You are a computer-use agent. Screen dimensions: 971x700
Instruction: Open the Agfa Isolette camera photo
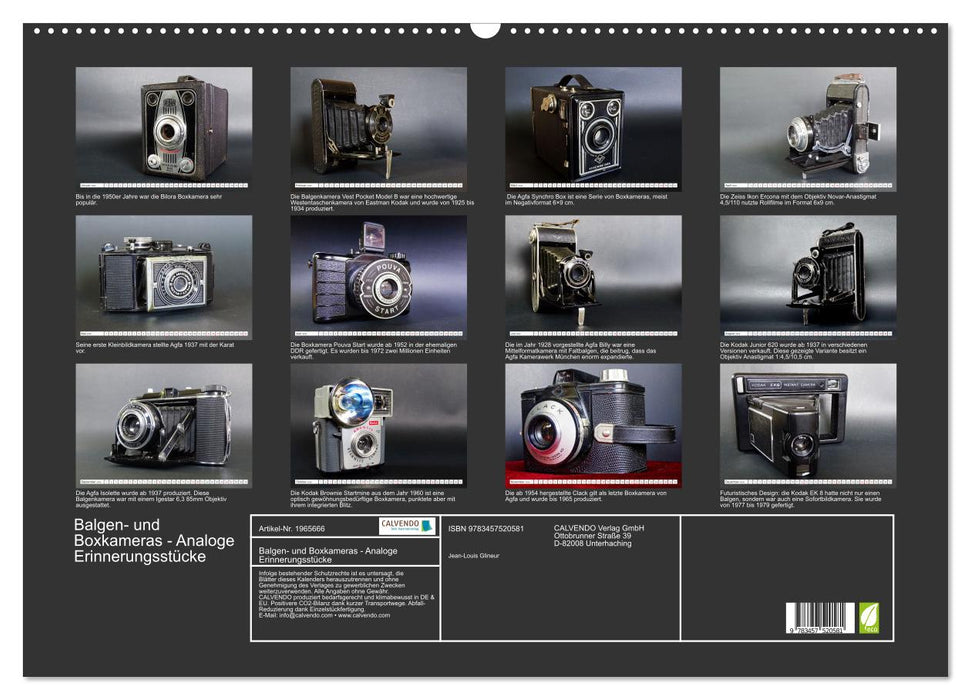click(164, 421)
